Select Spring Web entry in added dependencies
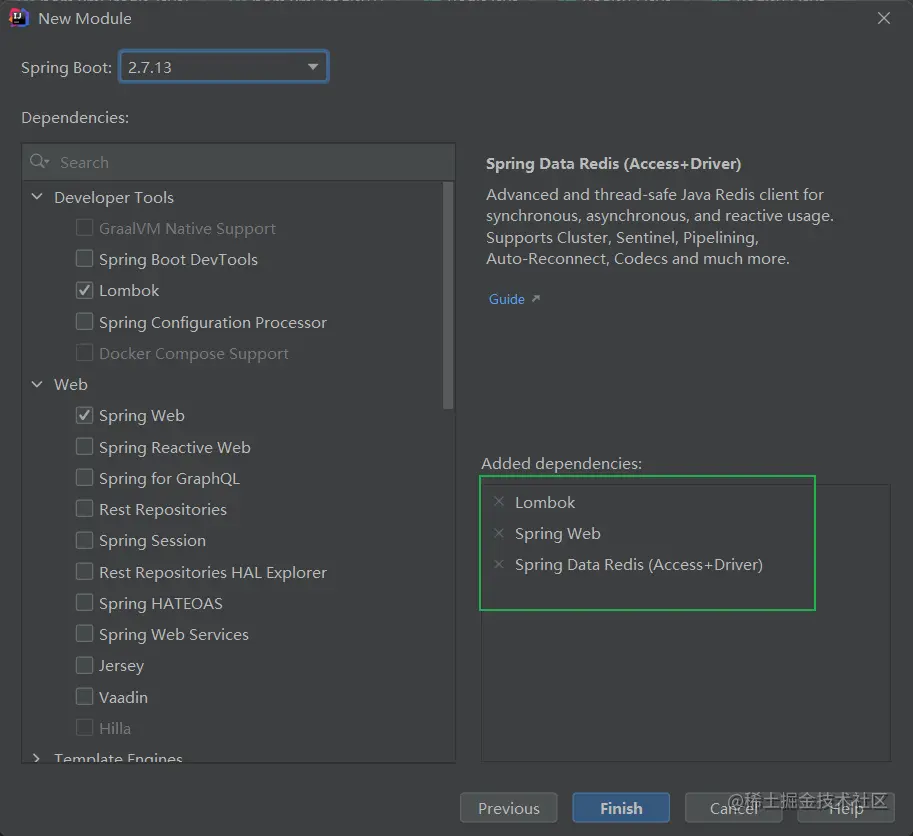Screen dimensions: 913x836 [x=557, y=534]
